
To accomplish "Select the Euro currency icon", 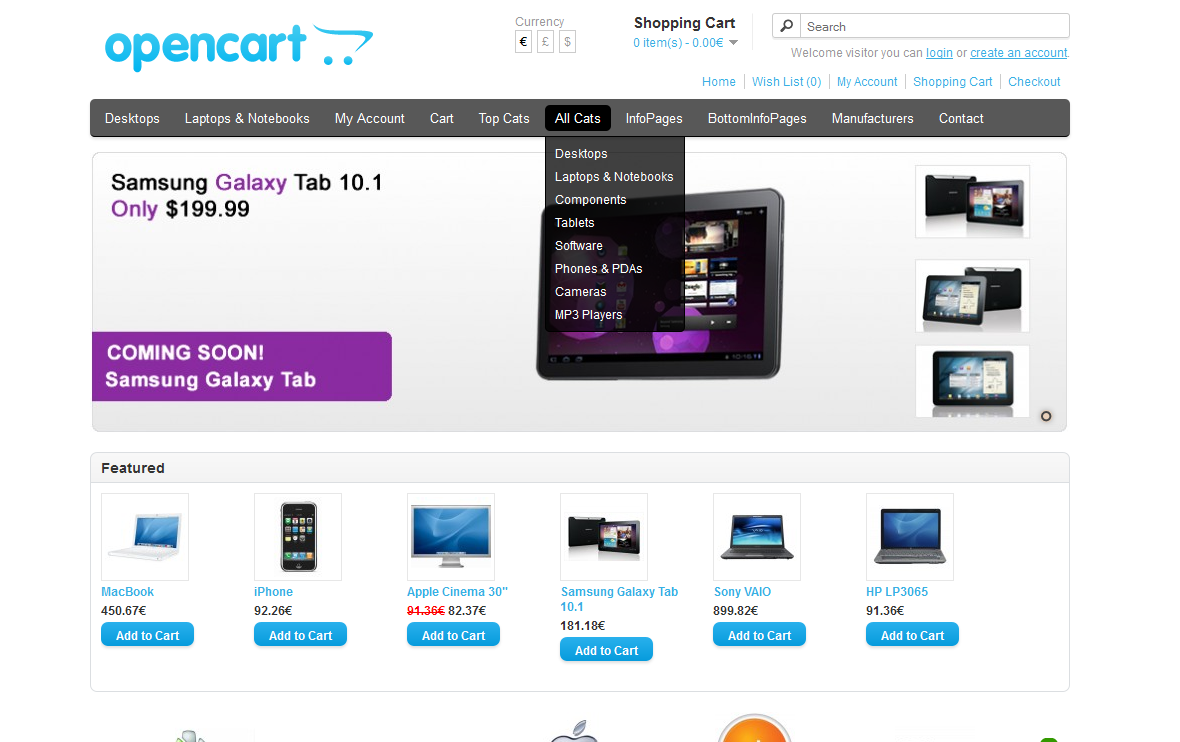I will click(x=524, y=42).
